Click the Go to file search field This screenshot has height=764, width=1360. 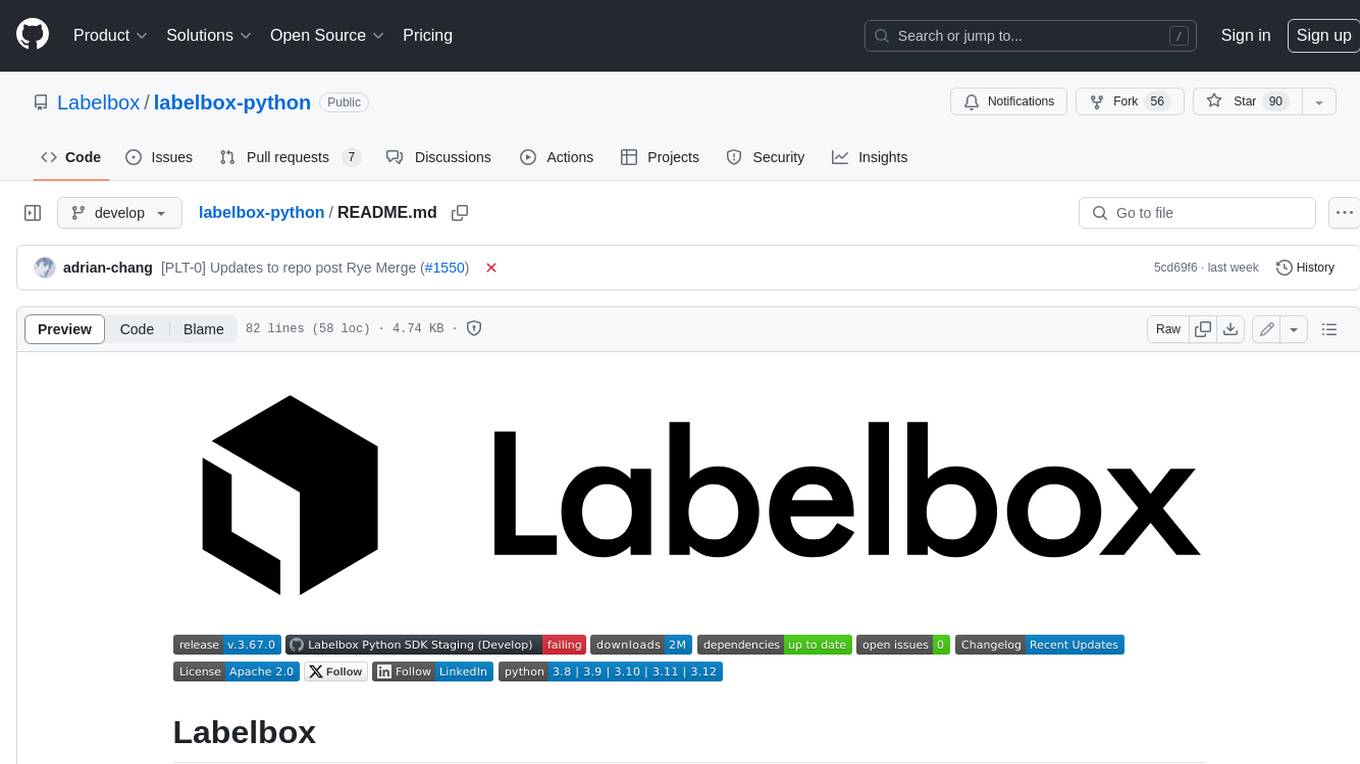(1197, 213)
